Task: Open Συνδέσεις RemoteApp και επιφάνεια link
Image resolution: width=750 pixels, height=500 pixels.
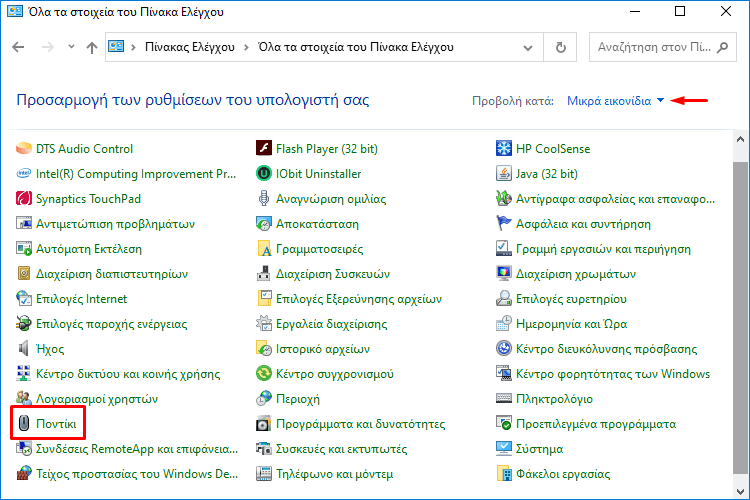Action: tap(137, 449)
